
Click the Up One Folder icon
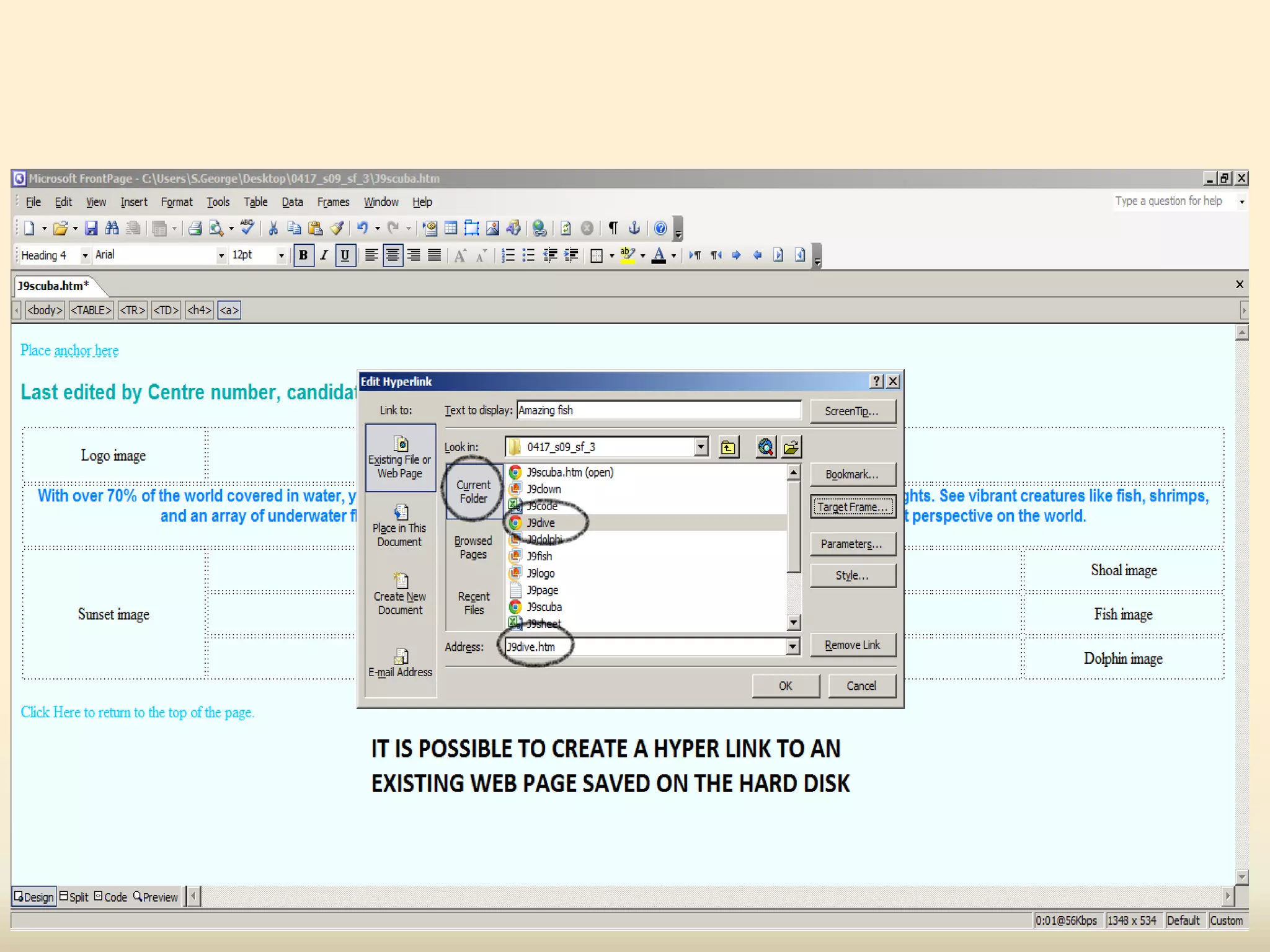point(728,447)
